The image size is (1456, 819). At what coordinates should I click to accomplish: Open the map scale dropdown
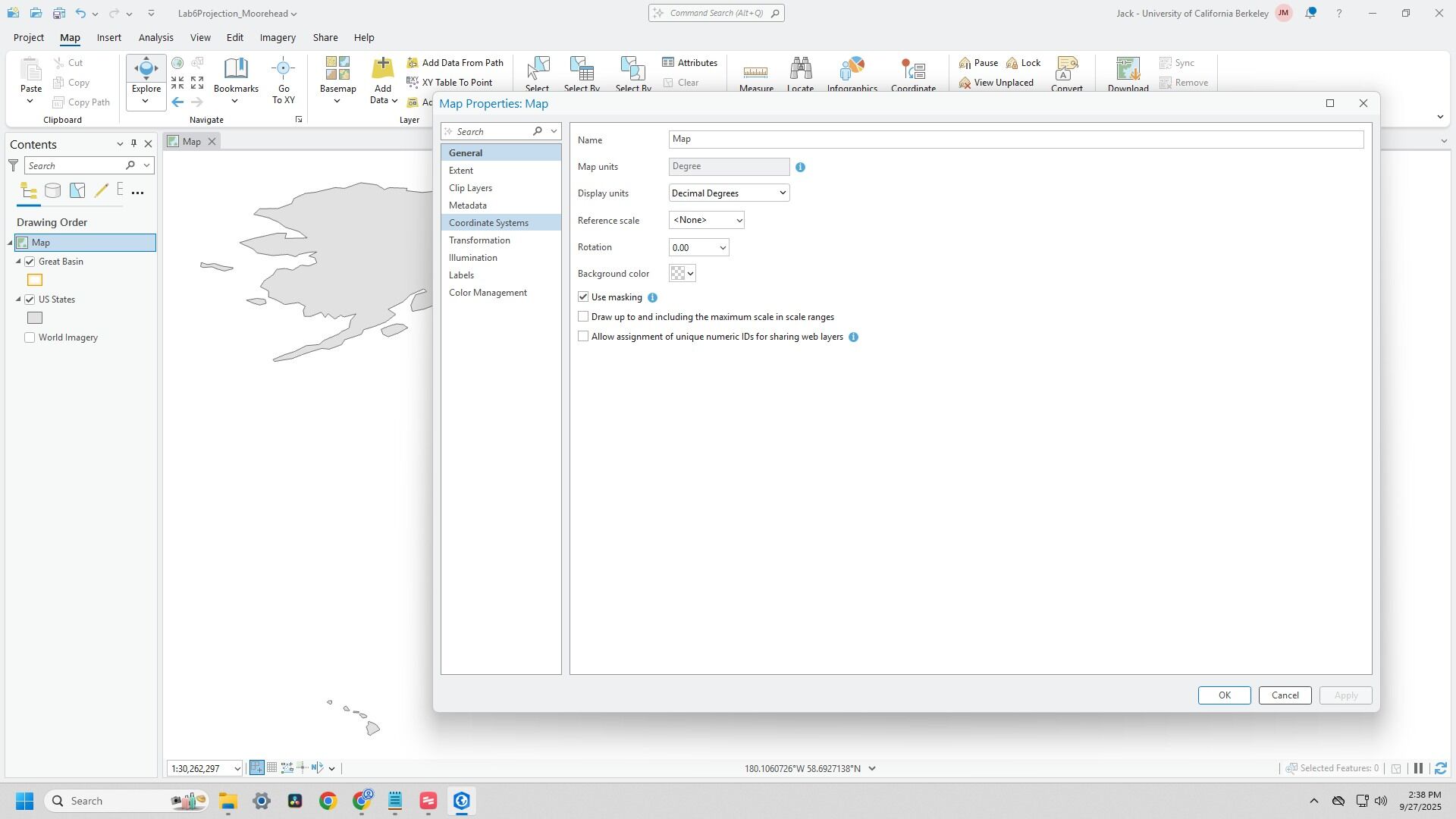pyautogui.click(x=237, y=769)
